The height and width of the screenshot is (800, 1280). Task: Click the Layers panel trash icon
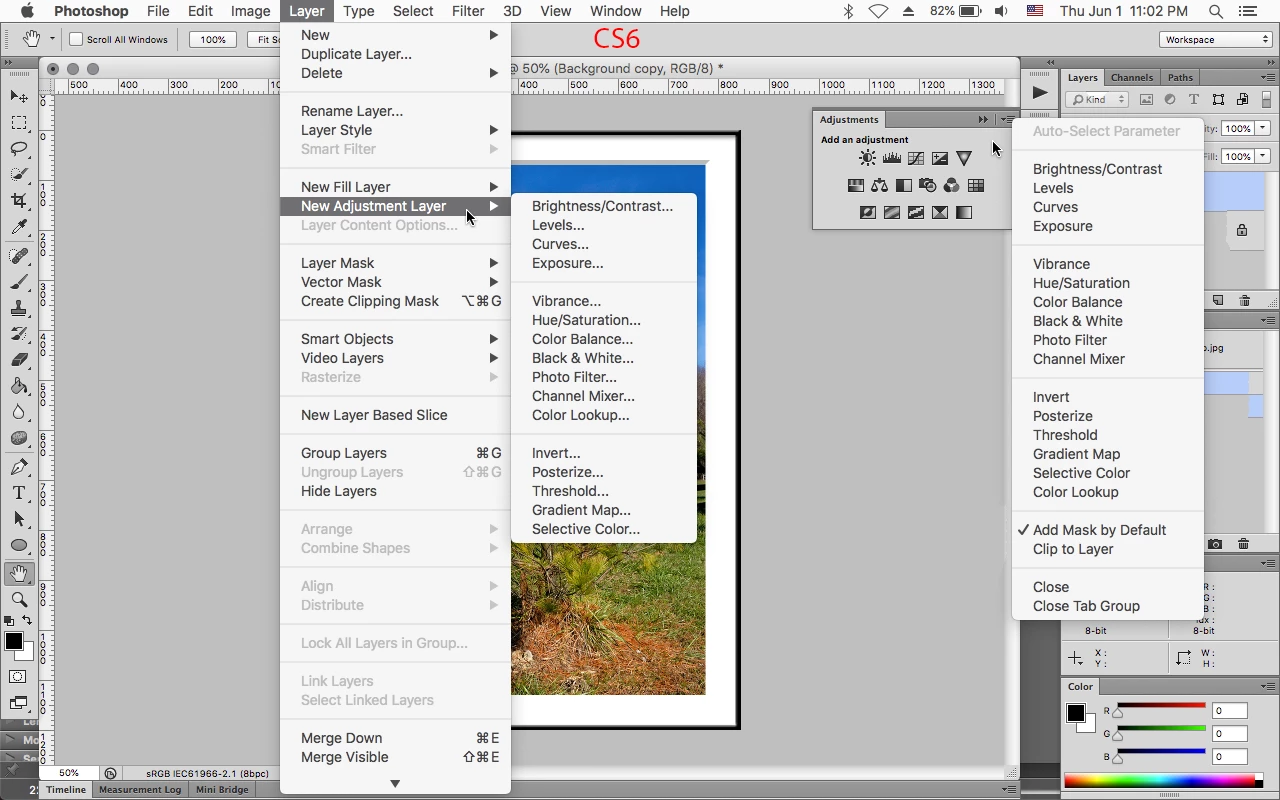(x=1245, y=300)
